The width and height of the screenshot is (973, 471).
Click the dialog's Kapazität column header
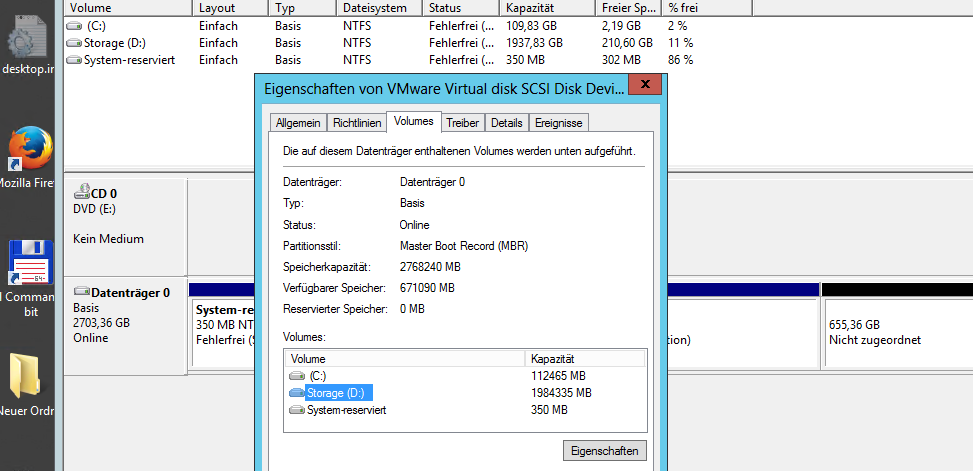(x=585, y=359)
